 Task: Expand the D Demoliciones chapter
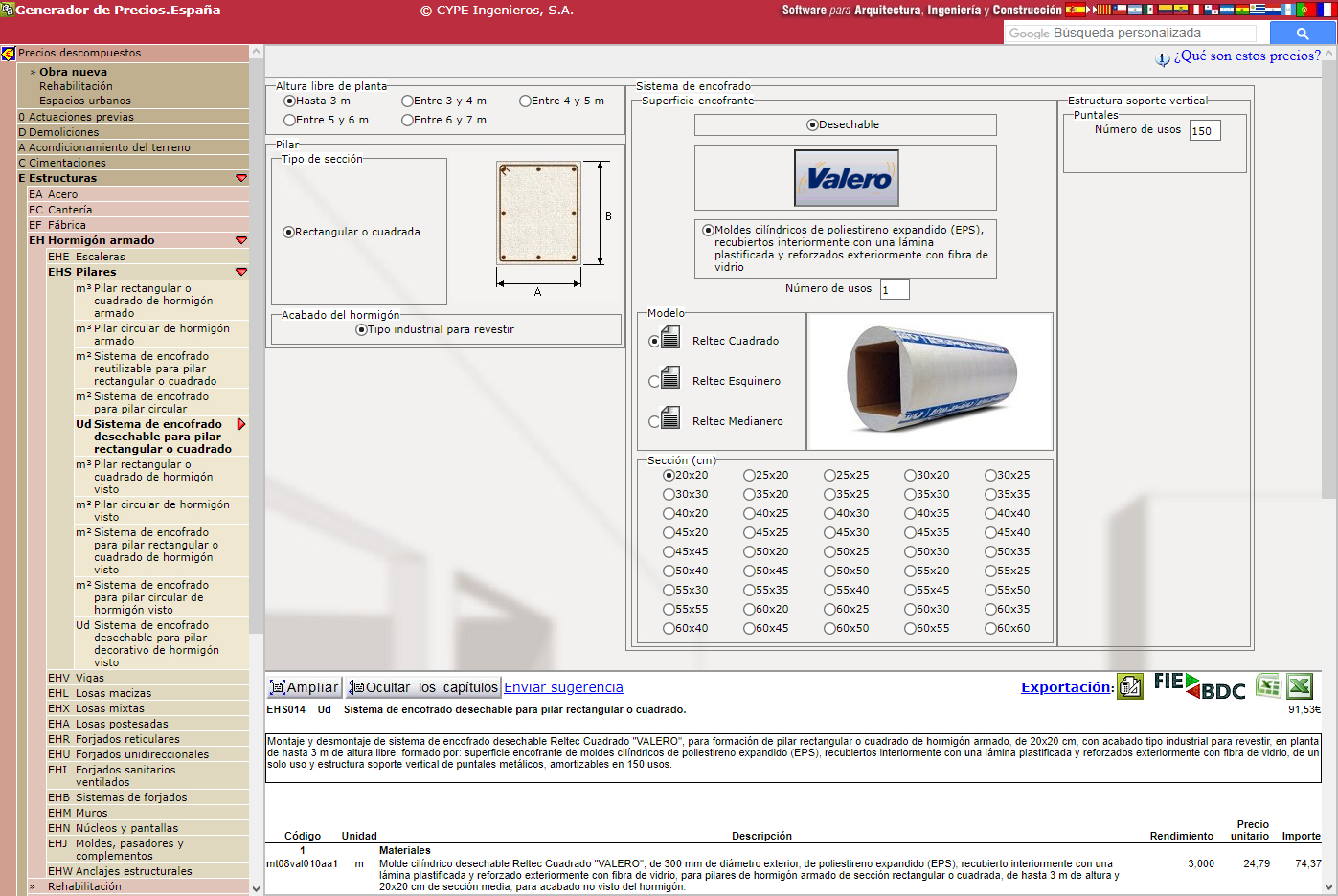click(x=132, y=132)
